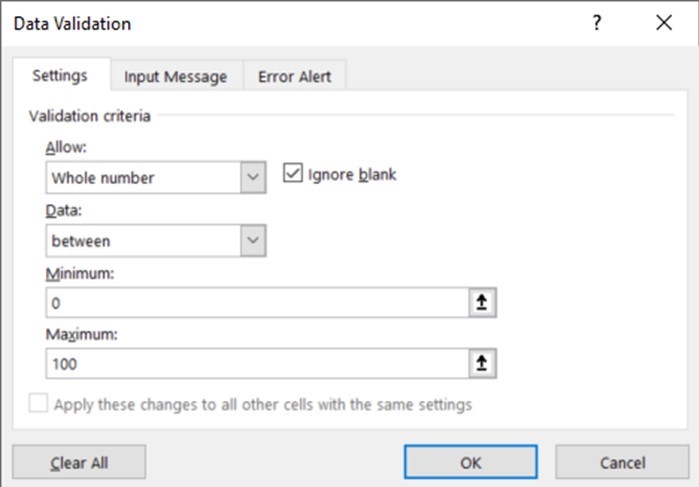The image size is (699, 487).
Task: Go to the Error Alert tab
Action: (295, 77)
